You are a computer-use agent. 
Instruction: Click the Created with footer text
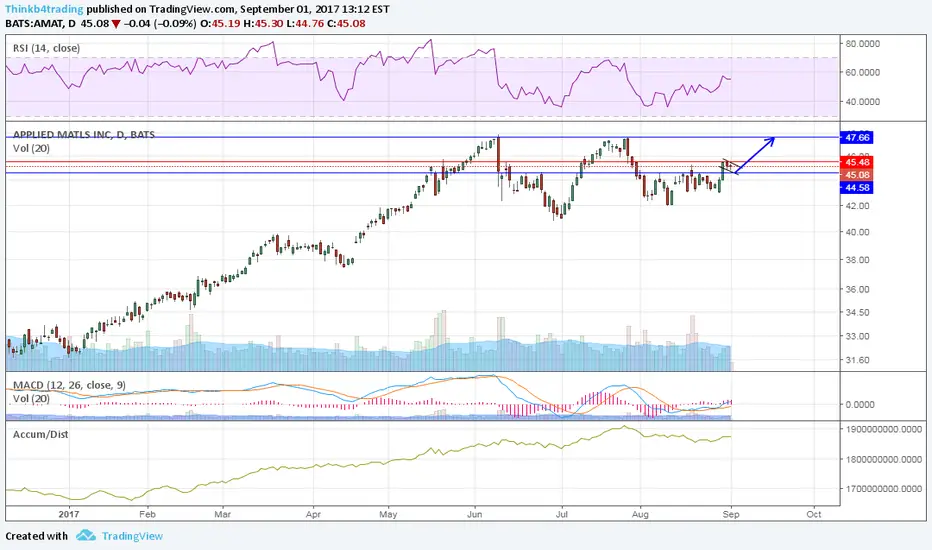tap(37, 536)
